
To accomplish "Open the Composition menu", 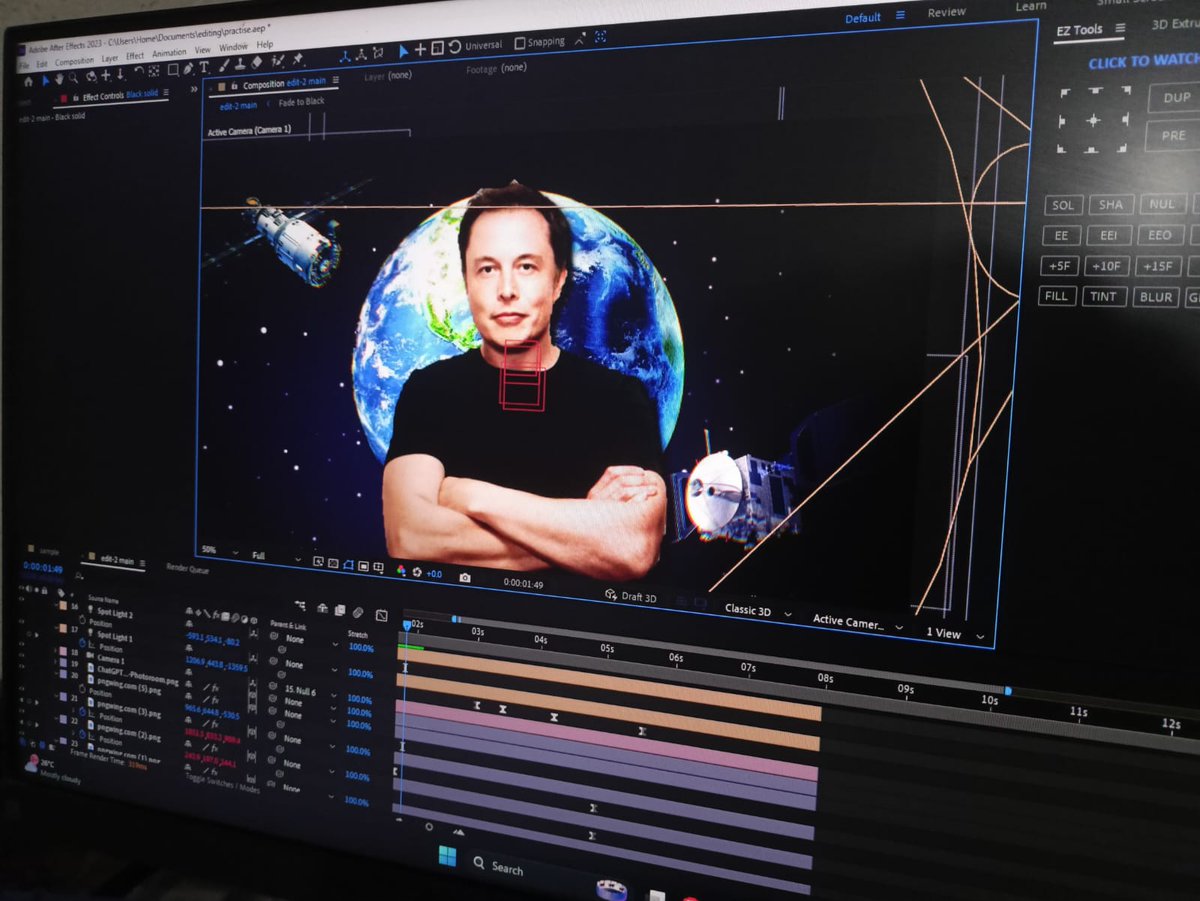I will coord(75,60).
